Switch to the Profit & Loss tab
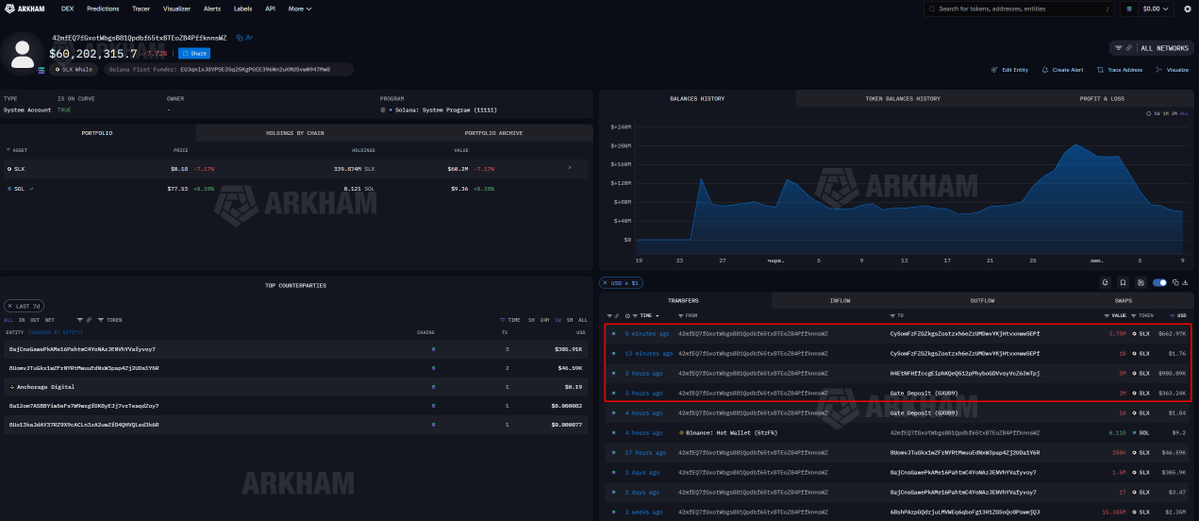 point(1102,99)
